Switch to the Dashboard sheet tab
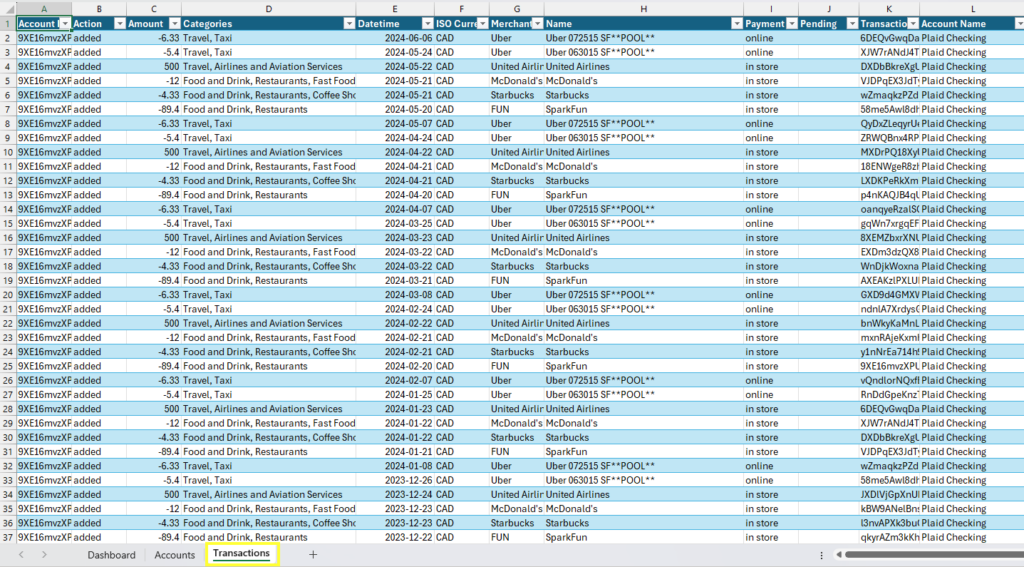This screenshot has height=567, width=1024. [111, 554]
